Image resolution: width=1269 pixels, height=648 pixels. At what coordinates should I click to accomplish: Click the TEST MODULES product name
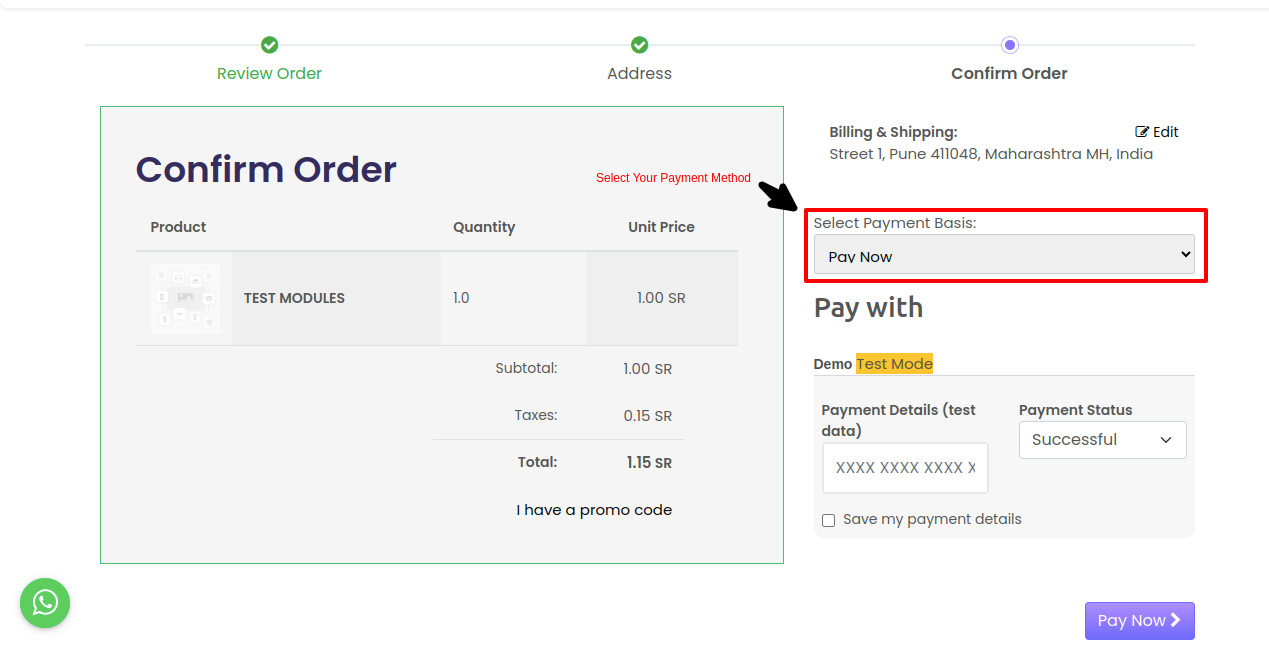pyautogui.click(x=294, y=298)
